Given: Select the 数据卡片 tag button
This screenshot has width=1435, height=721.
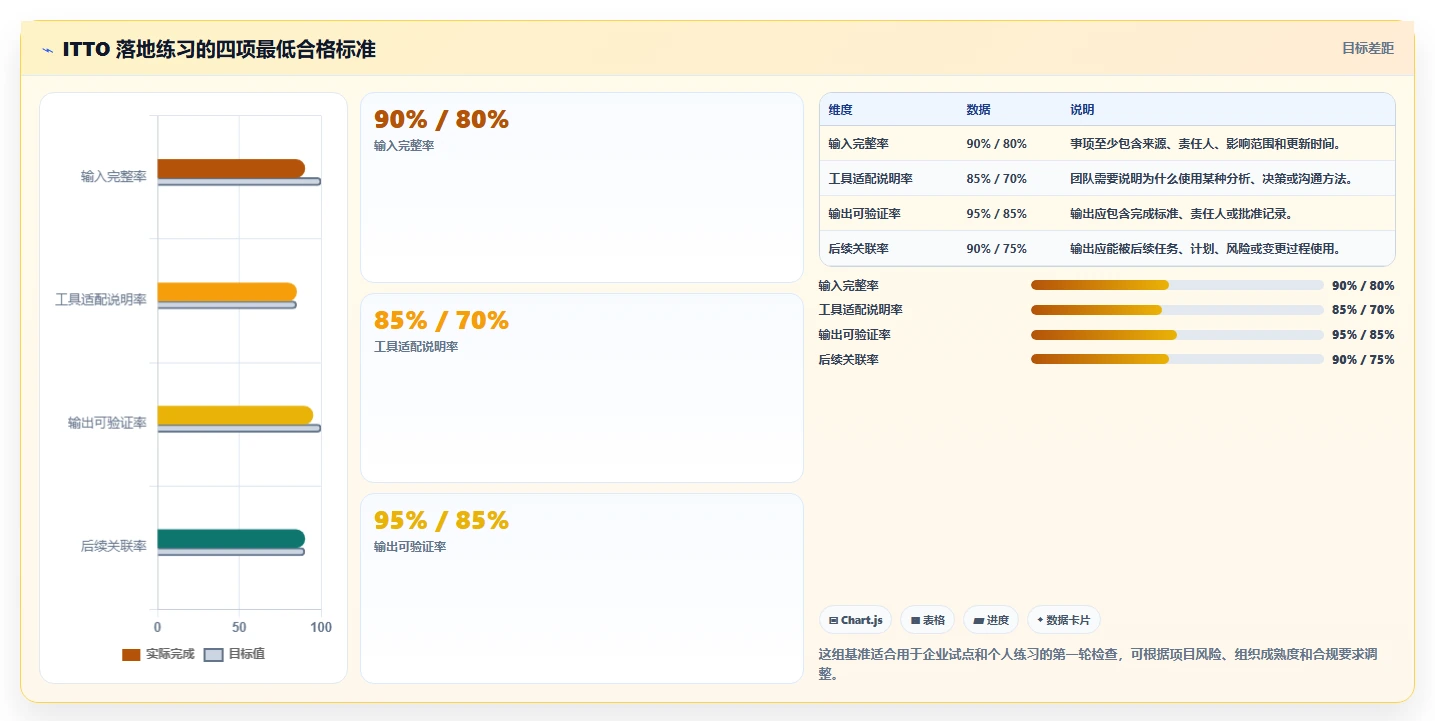Looking at the screenshot, I should (1063, 620).
